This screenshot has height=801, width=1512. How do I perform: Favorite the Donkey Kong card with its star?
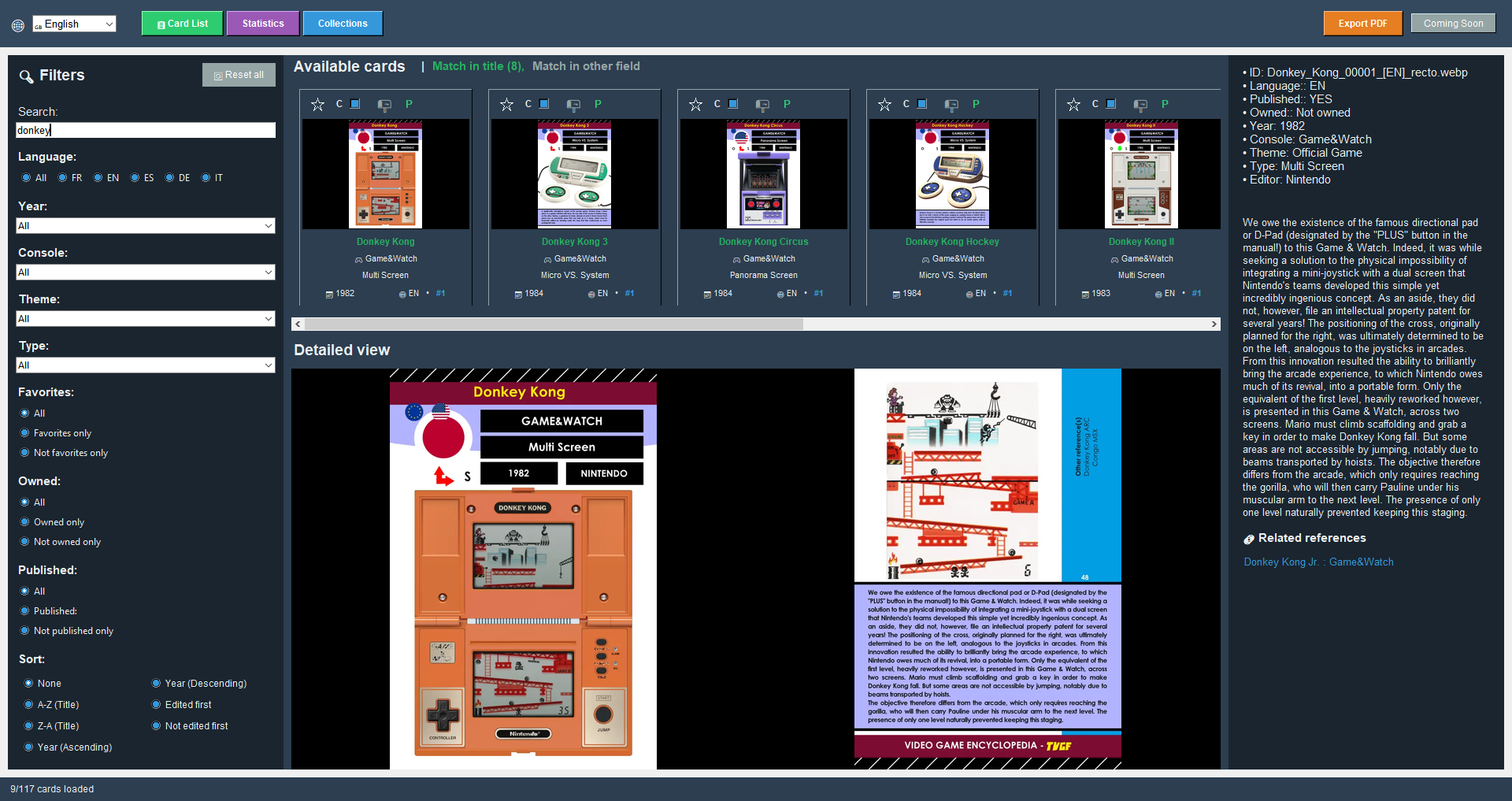[x=317, y=105]
